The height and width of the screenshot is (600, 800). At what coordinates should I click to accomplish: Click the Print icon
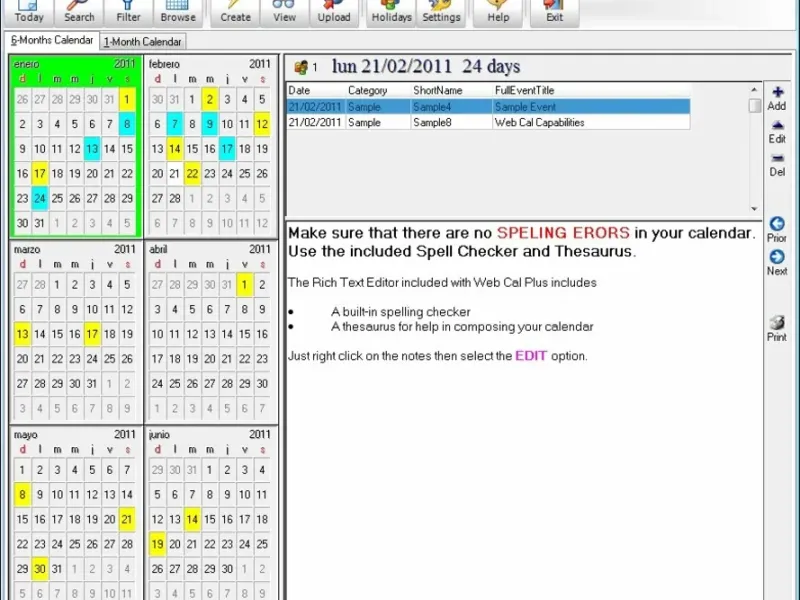(x=777, y=329)
